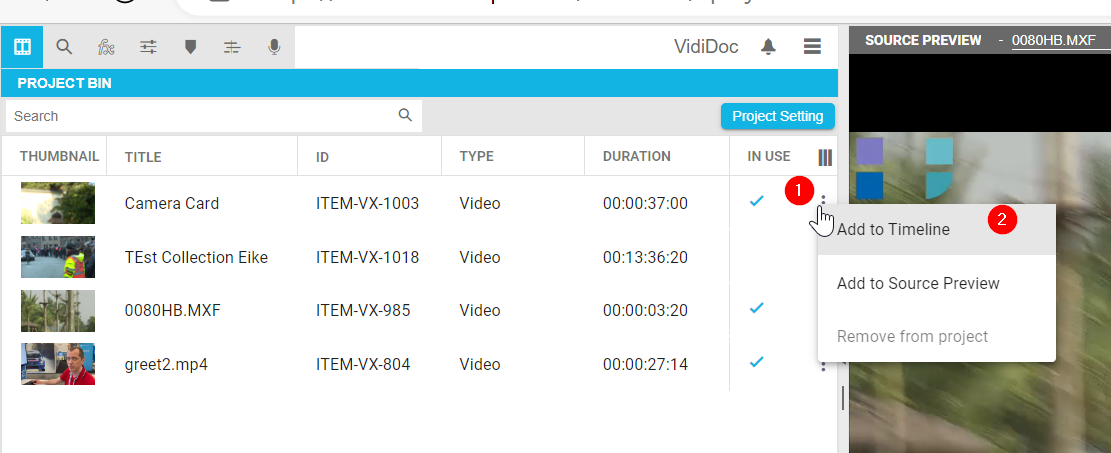
Task: Toggle In Use checkmark for Camera Card
Action: tap(757, 202)
